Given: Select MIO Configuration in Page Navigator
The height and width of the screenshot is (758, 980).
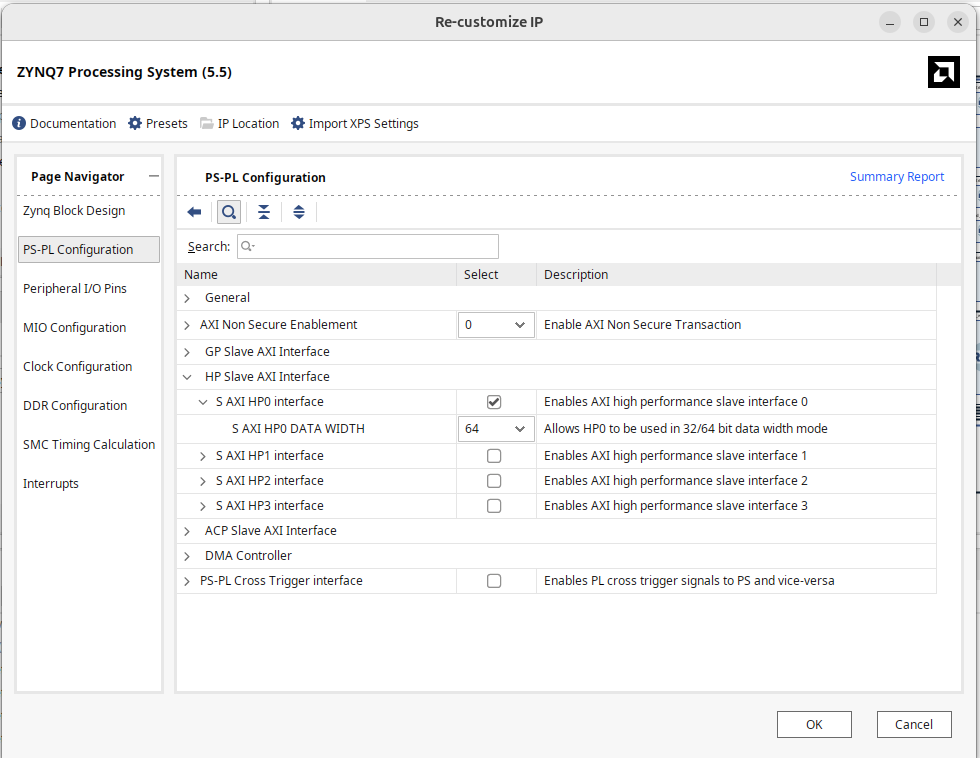Looking at the screenshot, I should (75, 328).
